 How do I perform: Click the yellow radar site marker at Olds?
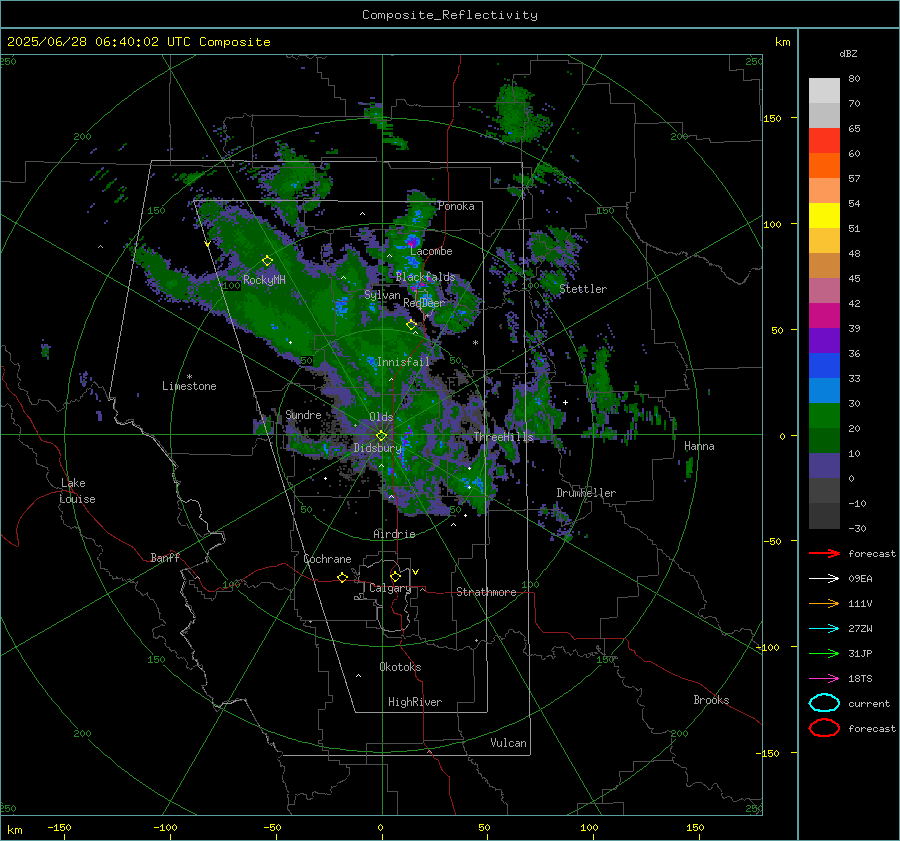tap(381, 436)
